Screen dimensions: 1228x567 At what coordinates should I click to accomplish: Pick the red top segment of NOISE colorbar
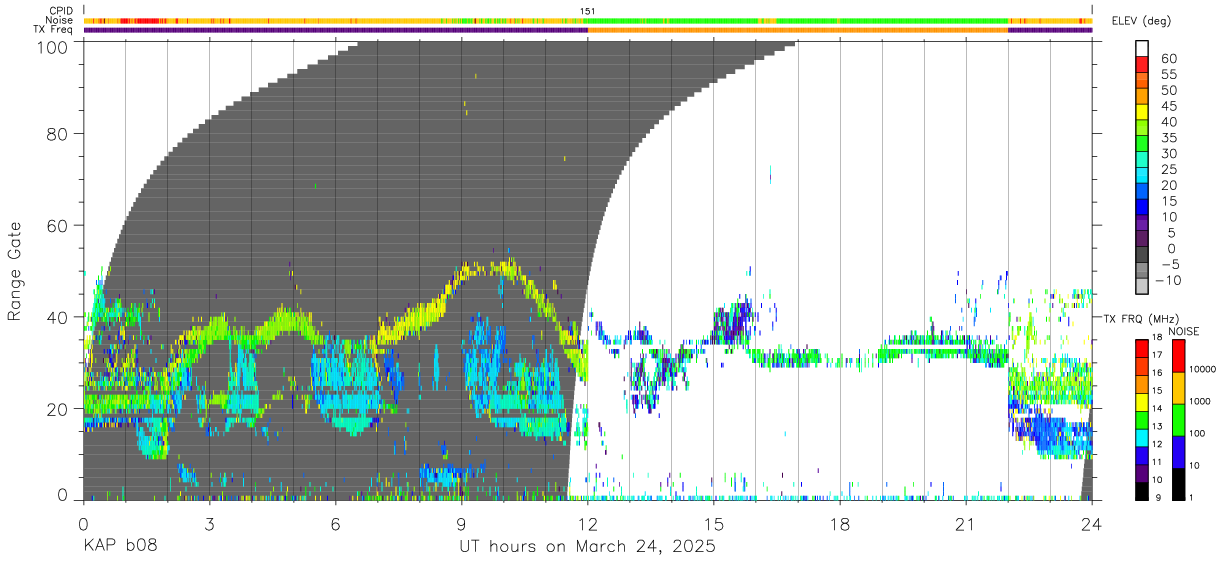click(x=1178, y=356)
